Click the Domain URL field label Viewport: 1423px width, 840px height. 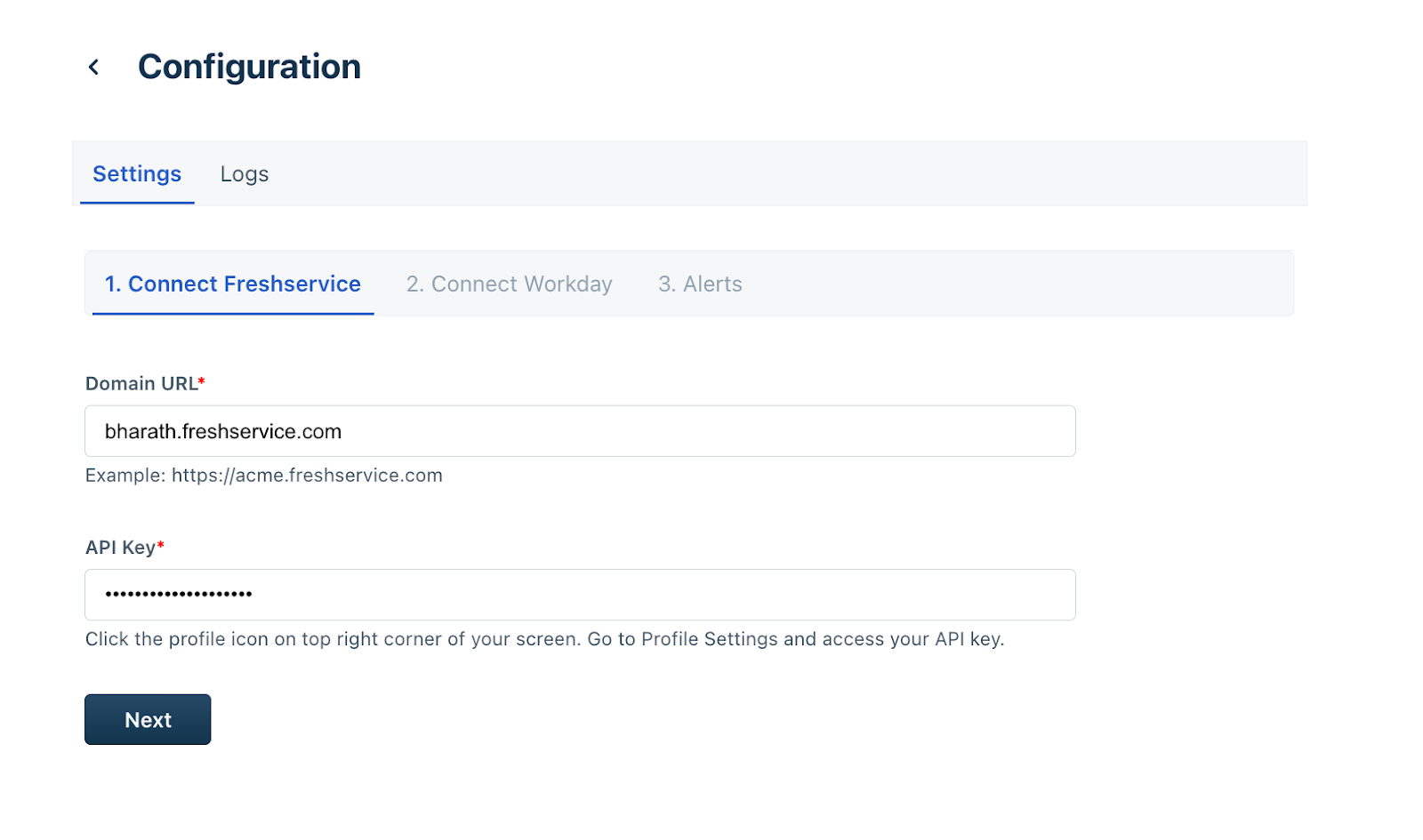click(145, 383)
